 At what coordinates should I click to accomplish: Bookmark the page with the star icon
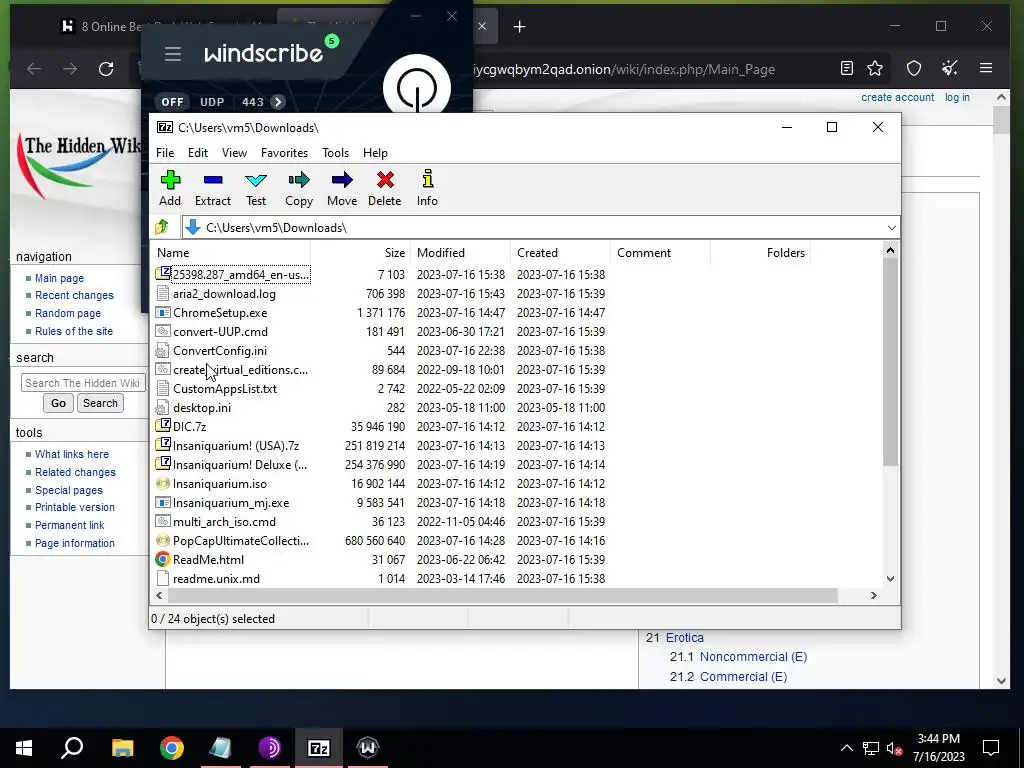pos(875,68)
